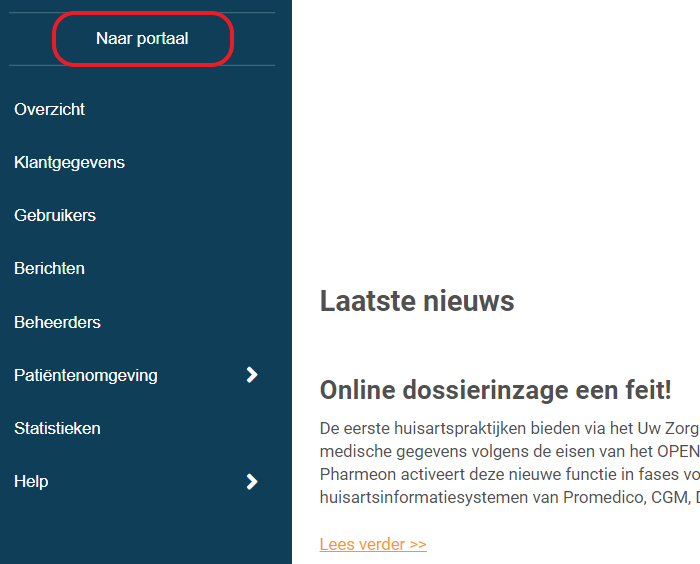Screen dimensions: 700x564
Task: Expand the chevron arrow beside Patiëntenomgeving
Action: pyautogui.click(x=252, y=375)
